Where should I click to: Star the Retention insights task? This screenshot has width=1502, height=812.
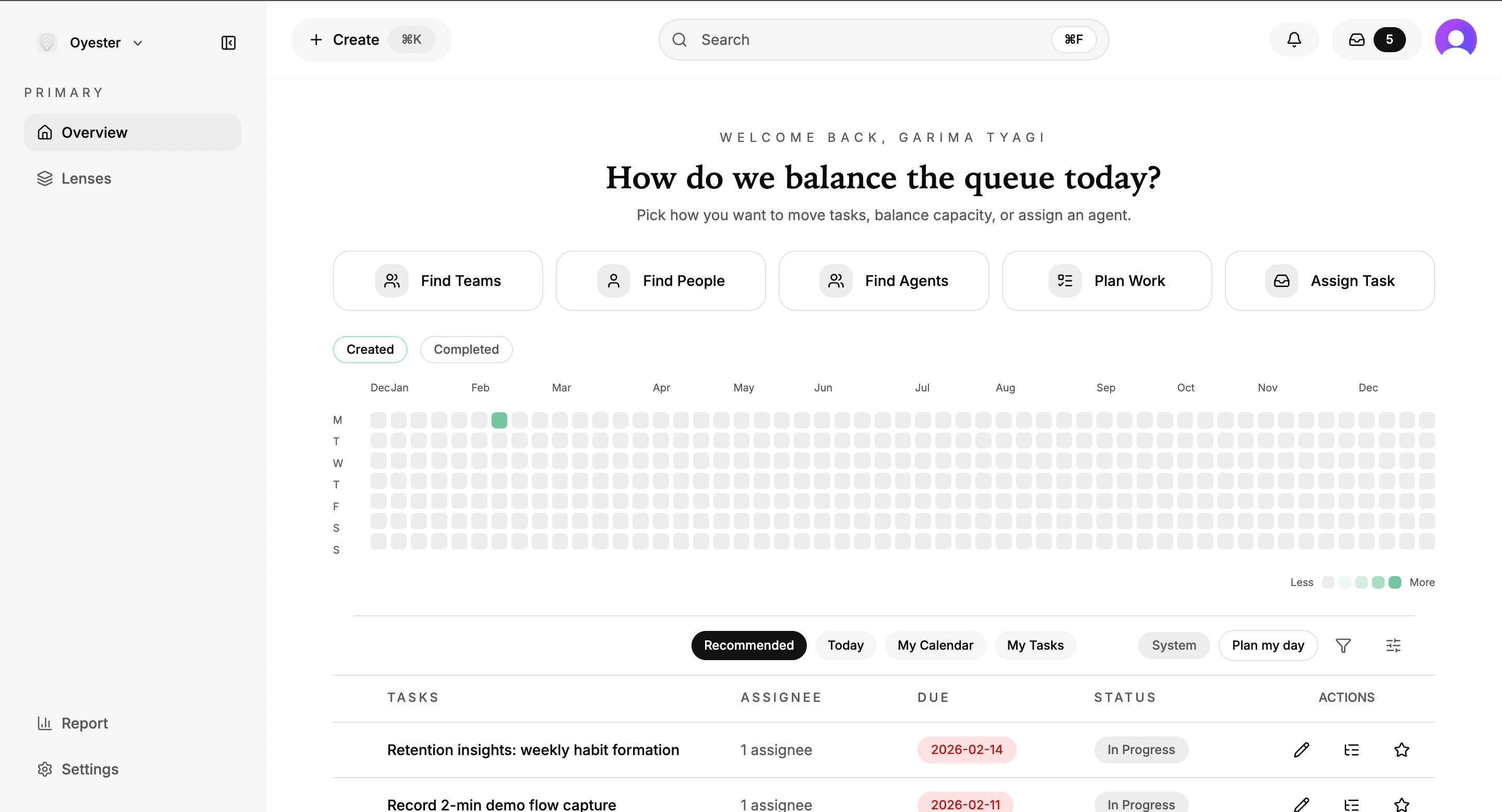click(1401, 749)
